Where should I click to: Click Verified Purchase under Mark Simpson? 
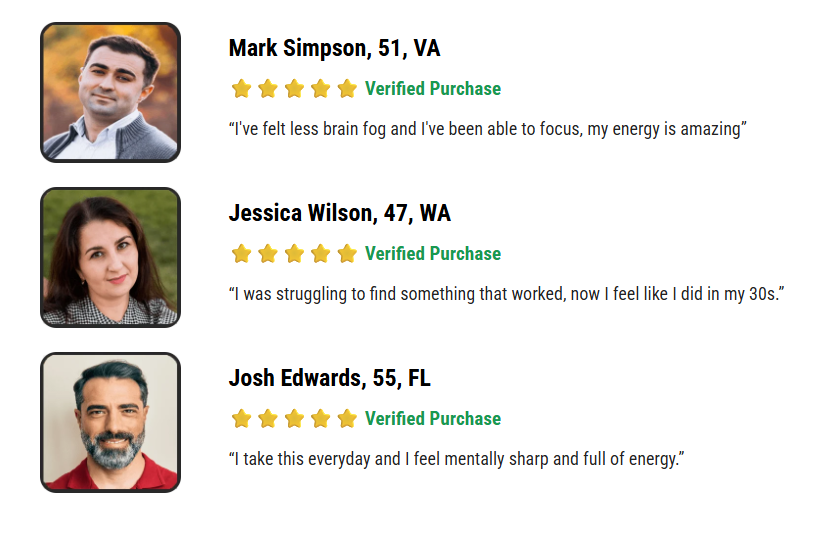coord(433,89)
